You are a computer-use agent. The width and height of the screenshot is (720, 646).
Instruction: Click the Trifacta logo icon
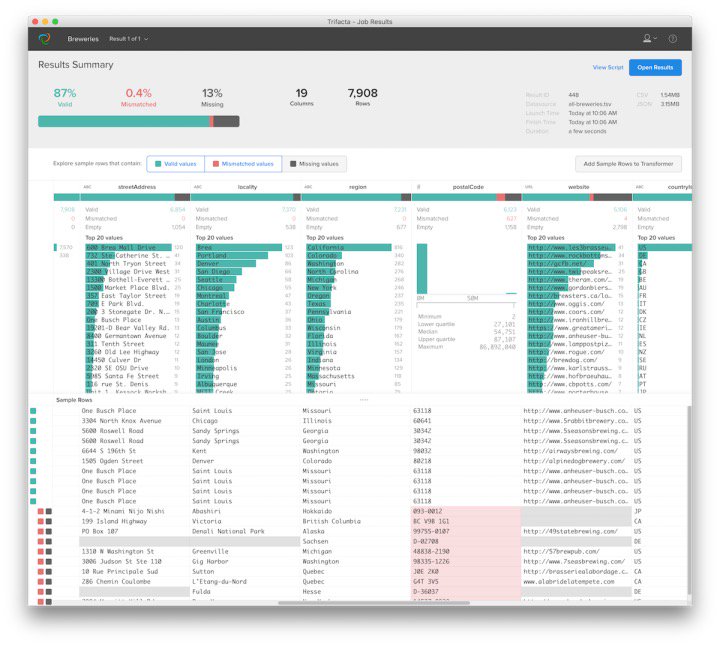click(x=45, y=39)
